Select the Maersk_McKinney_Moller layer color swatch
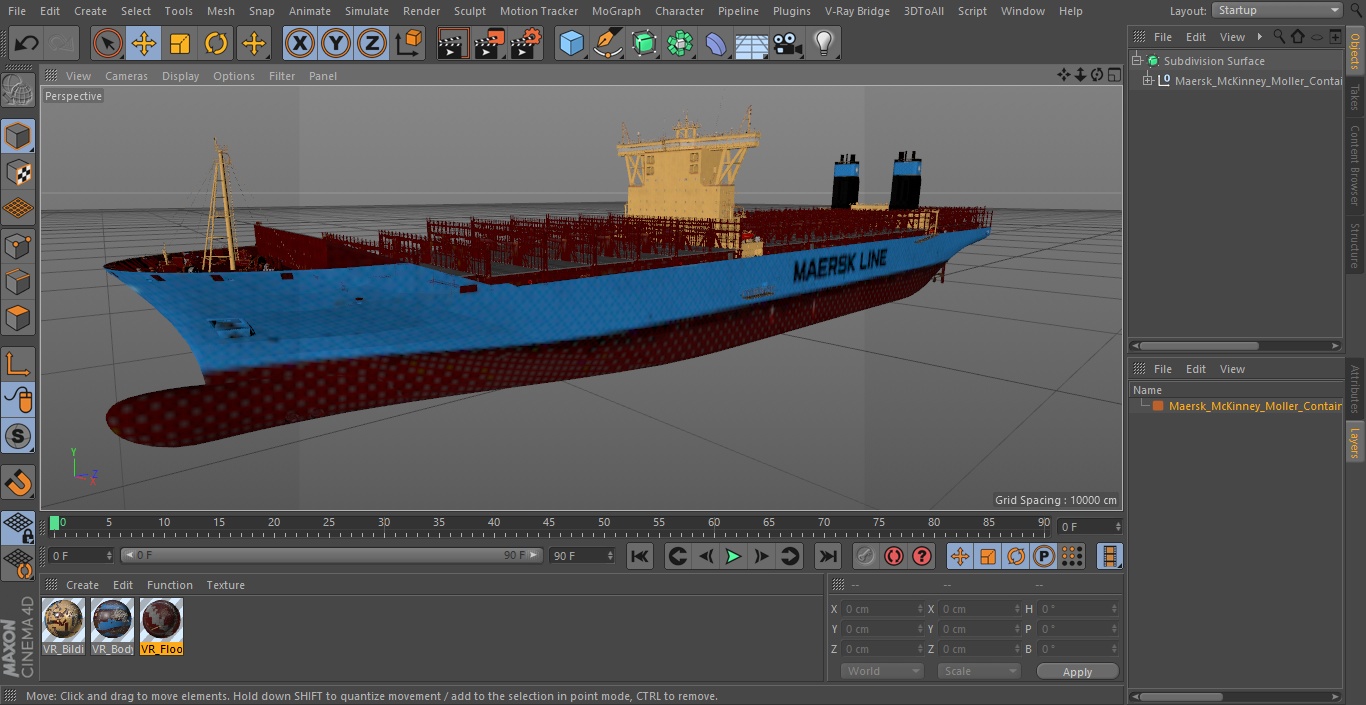 click(1158, 406)
